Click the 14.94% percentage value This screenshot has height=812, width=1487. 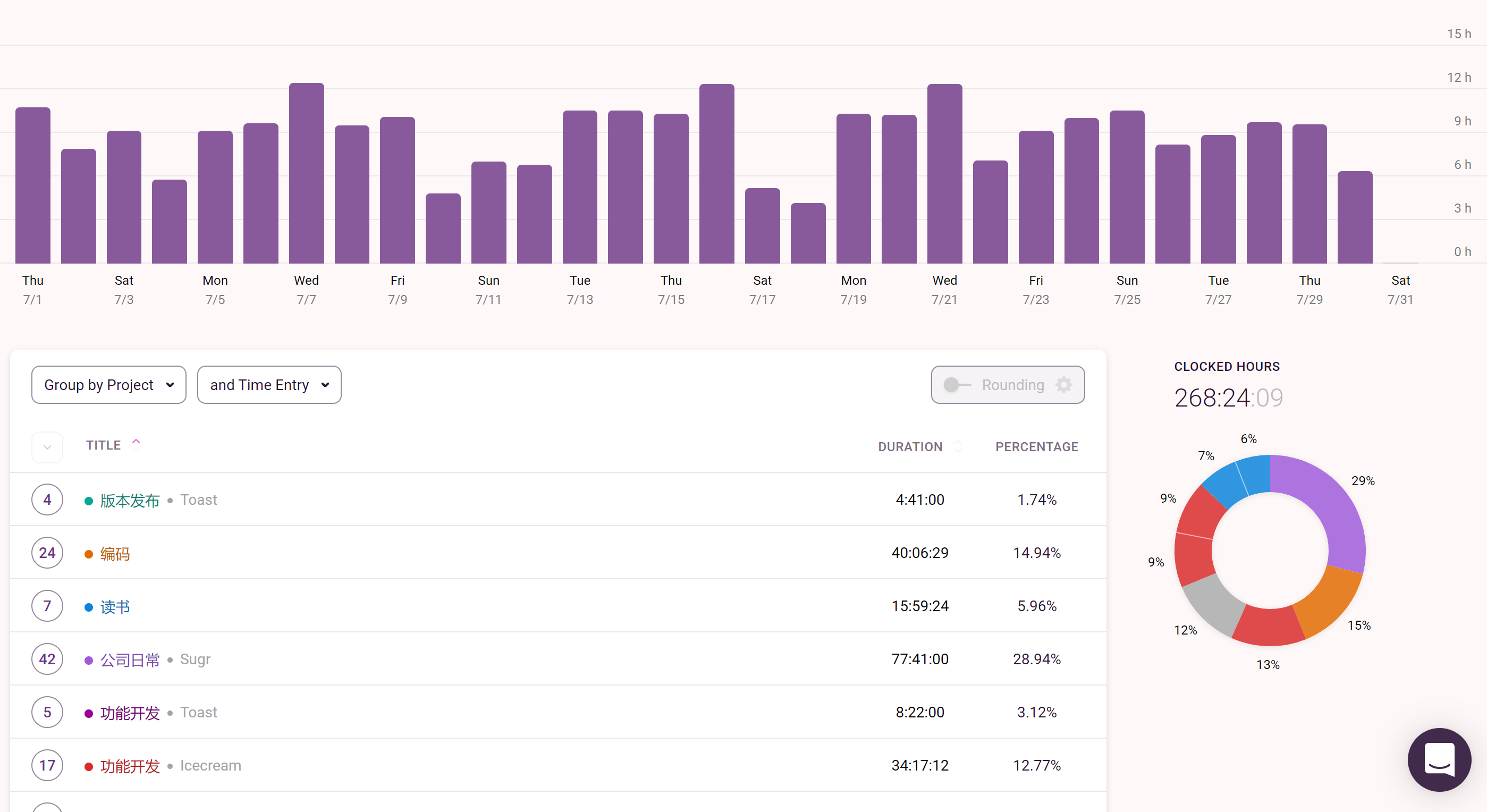(x=1037, y=553)
